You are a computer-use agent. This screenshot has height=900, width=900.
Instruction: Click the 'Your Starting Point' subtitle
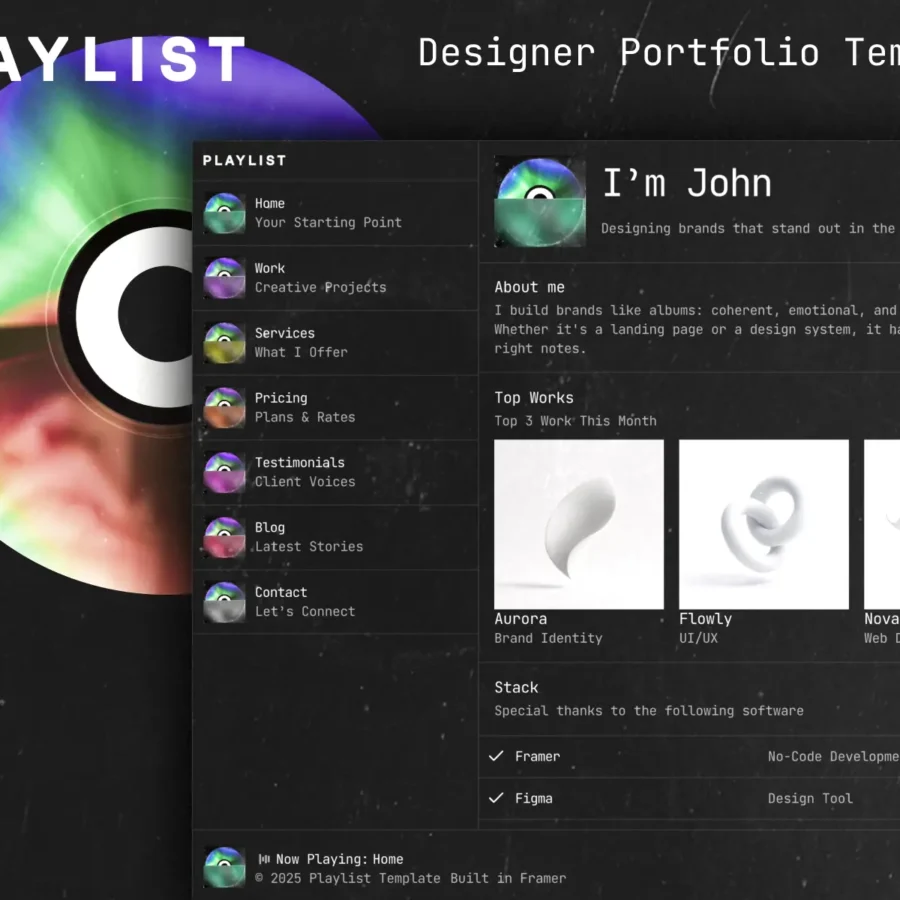coord(328,223)
